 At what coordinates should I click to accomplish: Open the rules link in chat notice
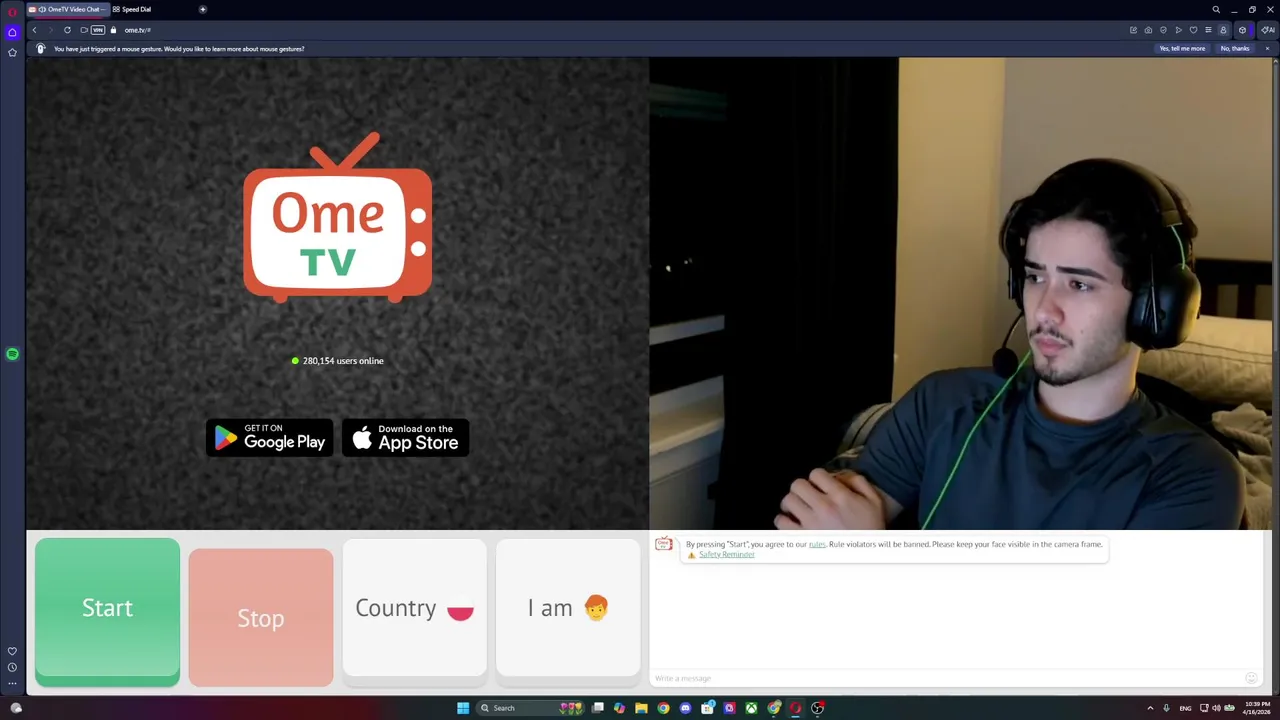coord(817,544)
